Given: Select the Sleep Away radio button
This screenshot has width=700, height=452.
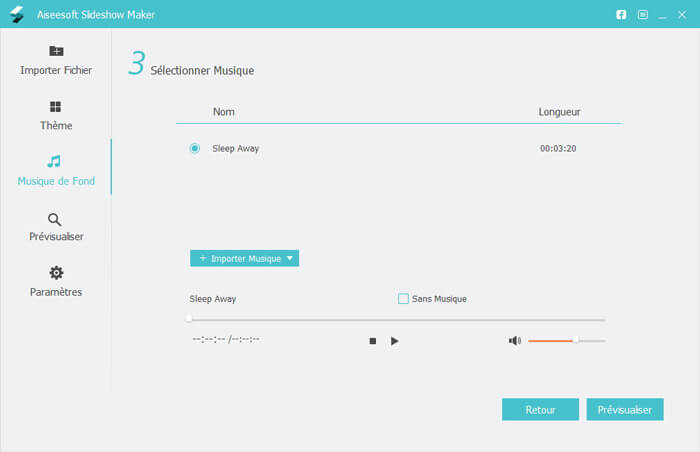Looking at the screenshot, I should 194,148.
